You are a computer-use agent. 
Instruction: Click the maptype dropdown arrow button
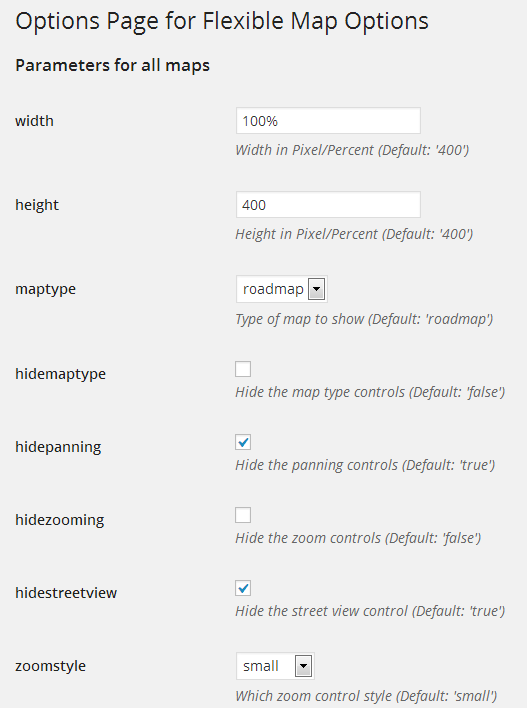click(x=317, y=289)
